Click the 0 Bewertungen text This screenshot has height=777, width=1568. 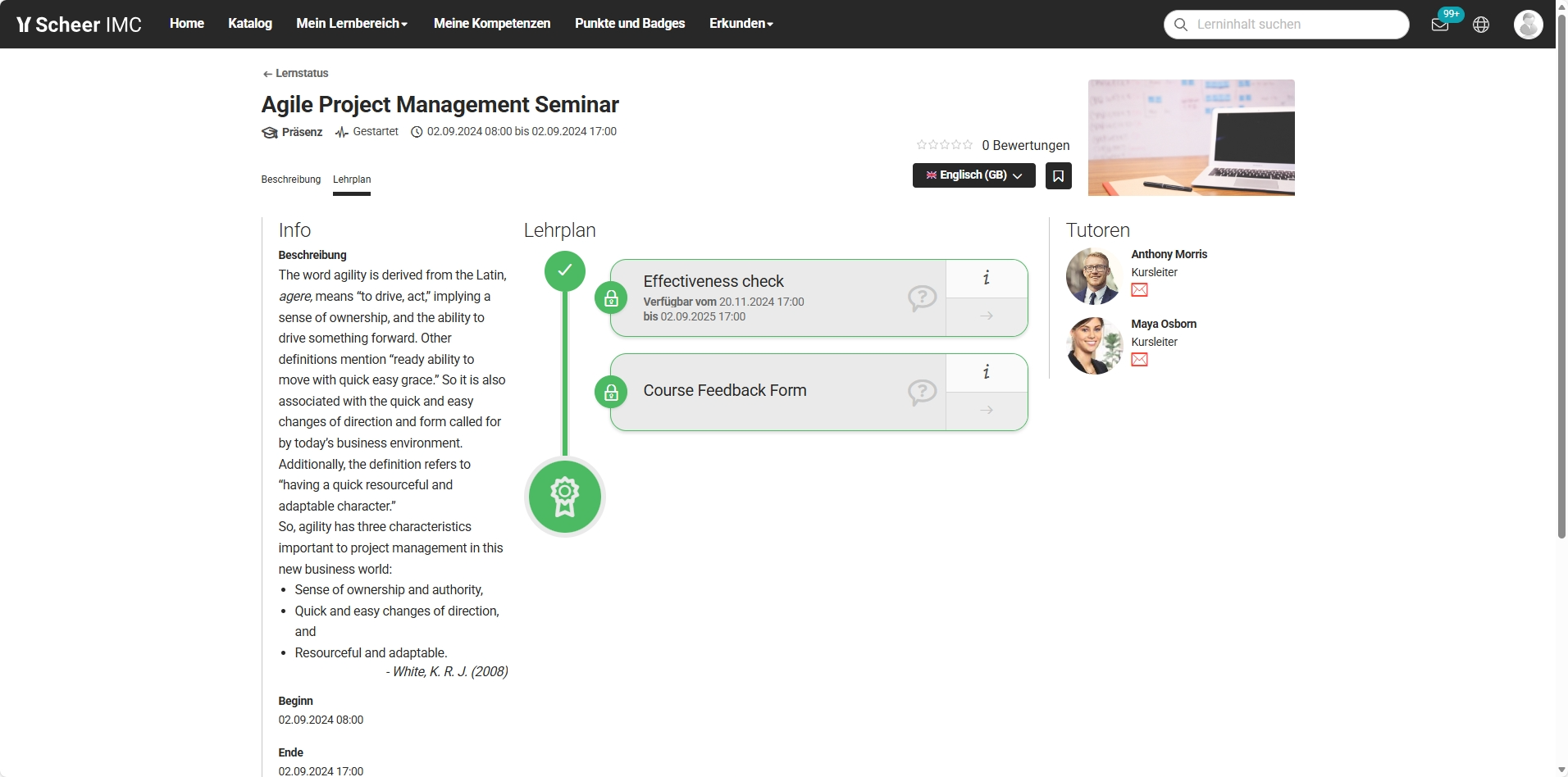[1026, 146]
